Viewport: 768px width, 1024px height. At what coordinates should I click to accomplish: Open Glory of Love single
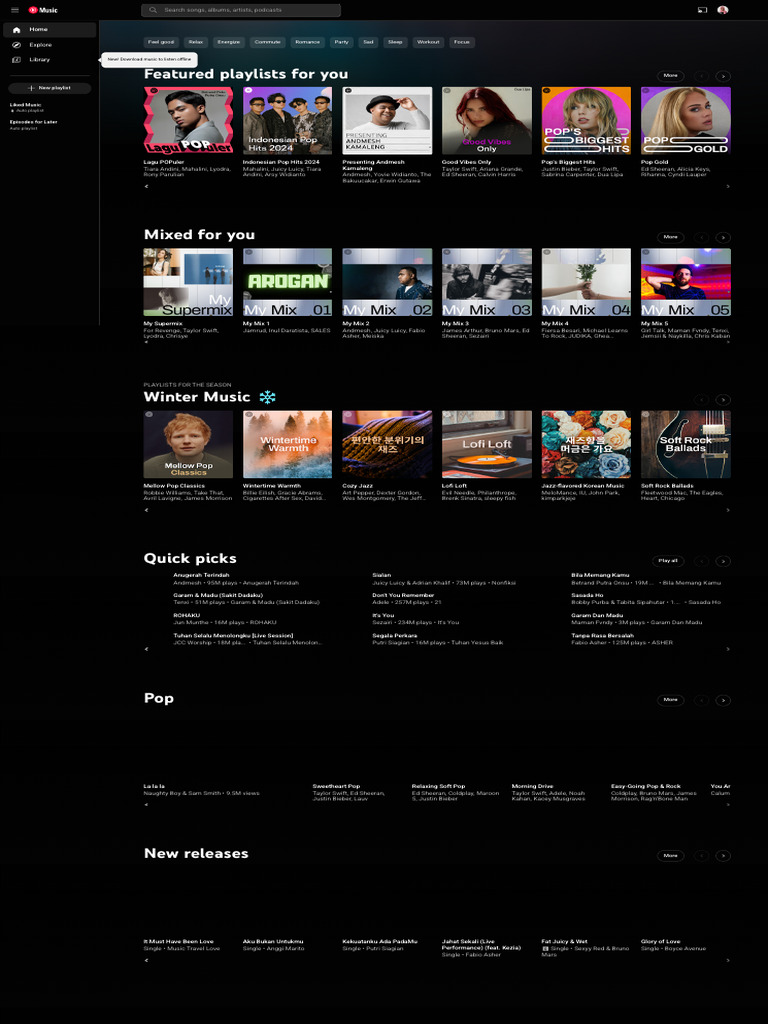click(x=661, y=941)
